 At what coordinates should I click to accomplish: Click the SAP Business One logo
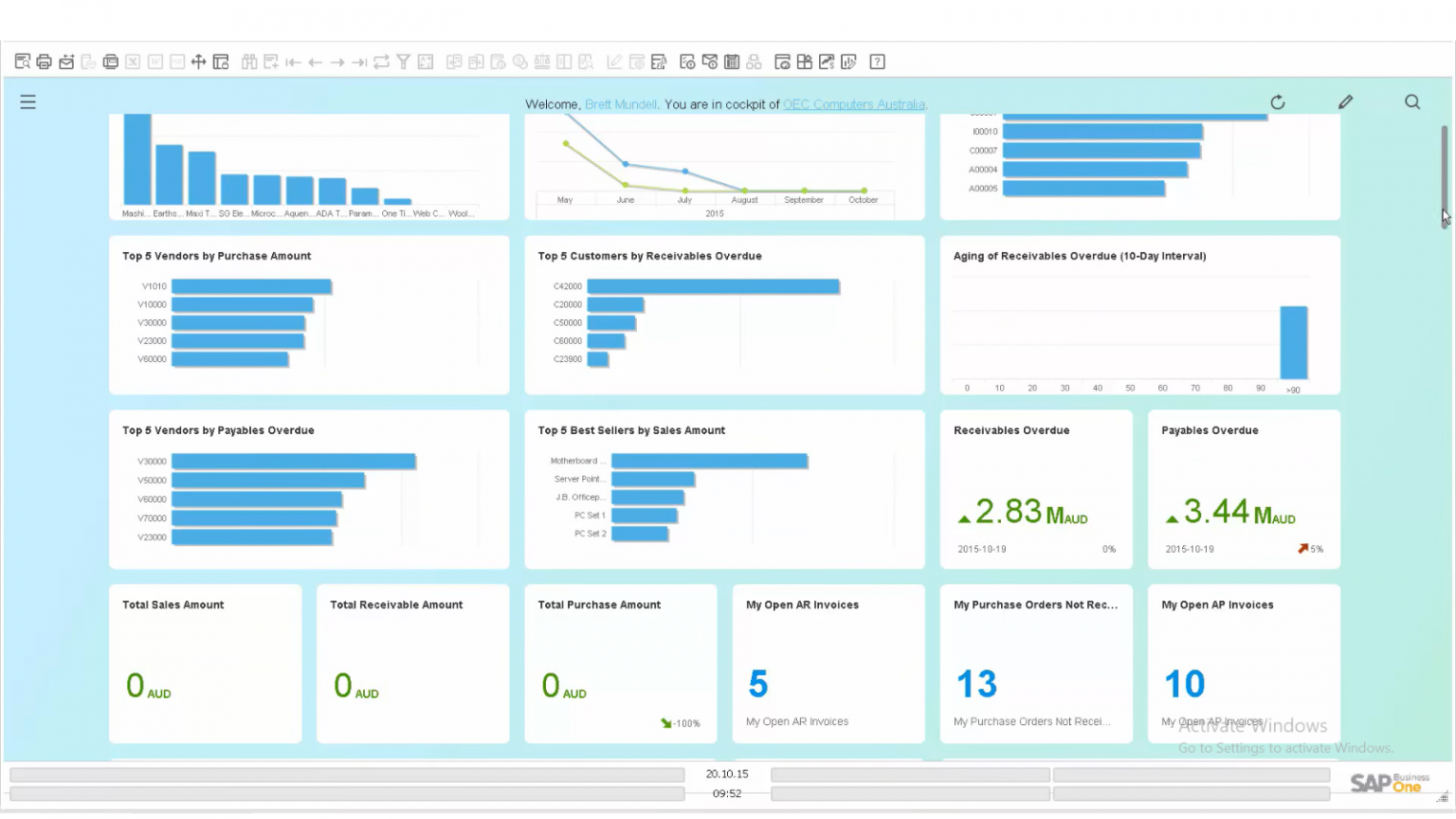[x=1388, y=783]
